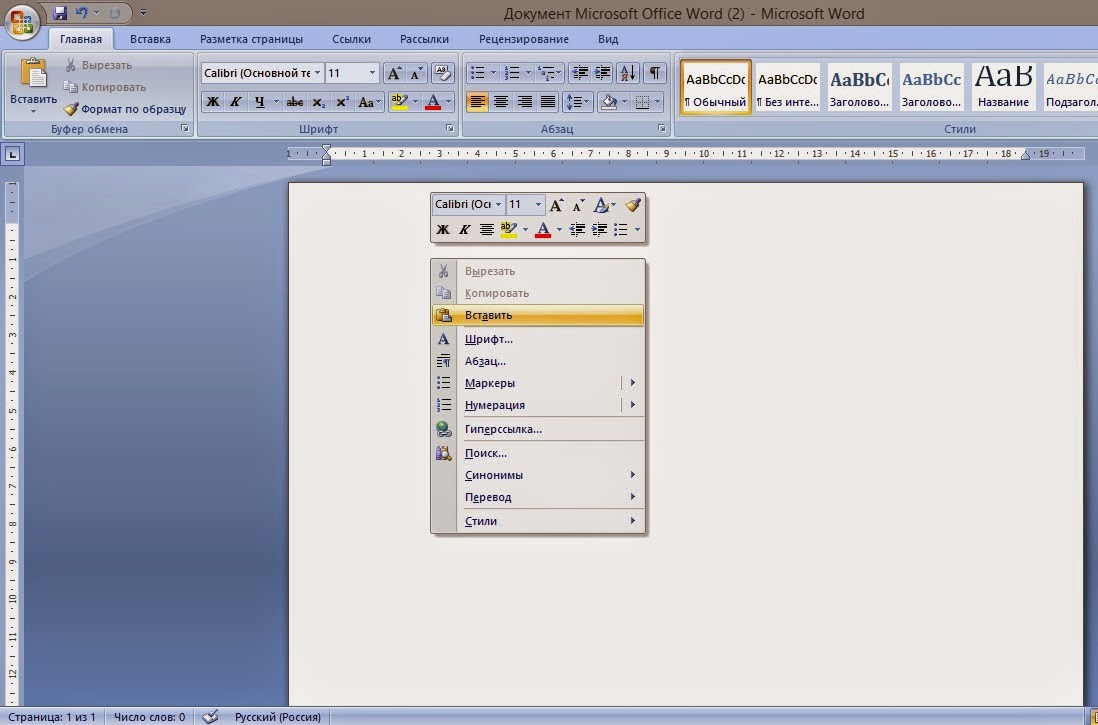
Task: Toggle italic К in ribbon
Action: [236, 102]
